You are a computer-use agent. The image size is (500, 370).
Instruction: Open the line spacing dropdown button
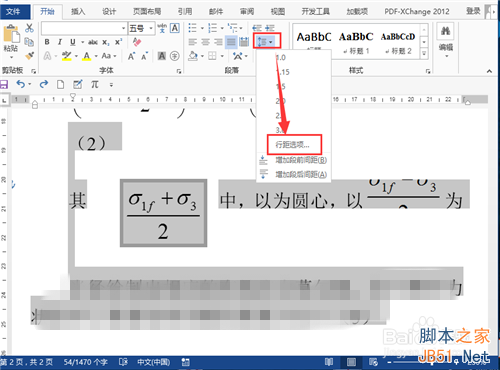click(x=265, y=42)
